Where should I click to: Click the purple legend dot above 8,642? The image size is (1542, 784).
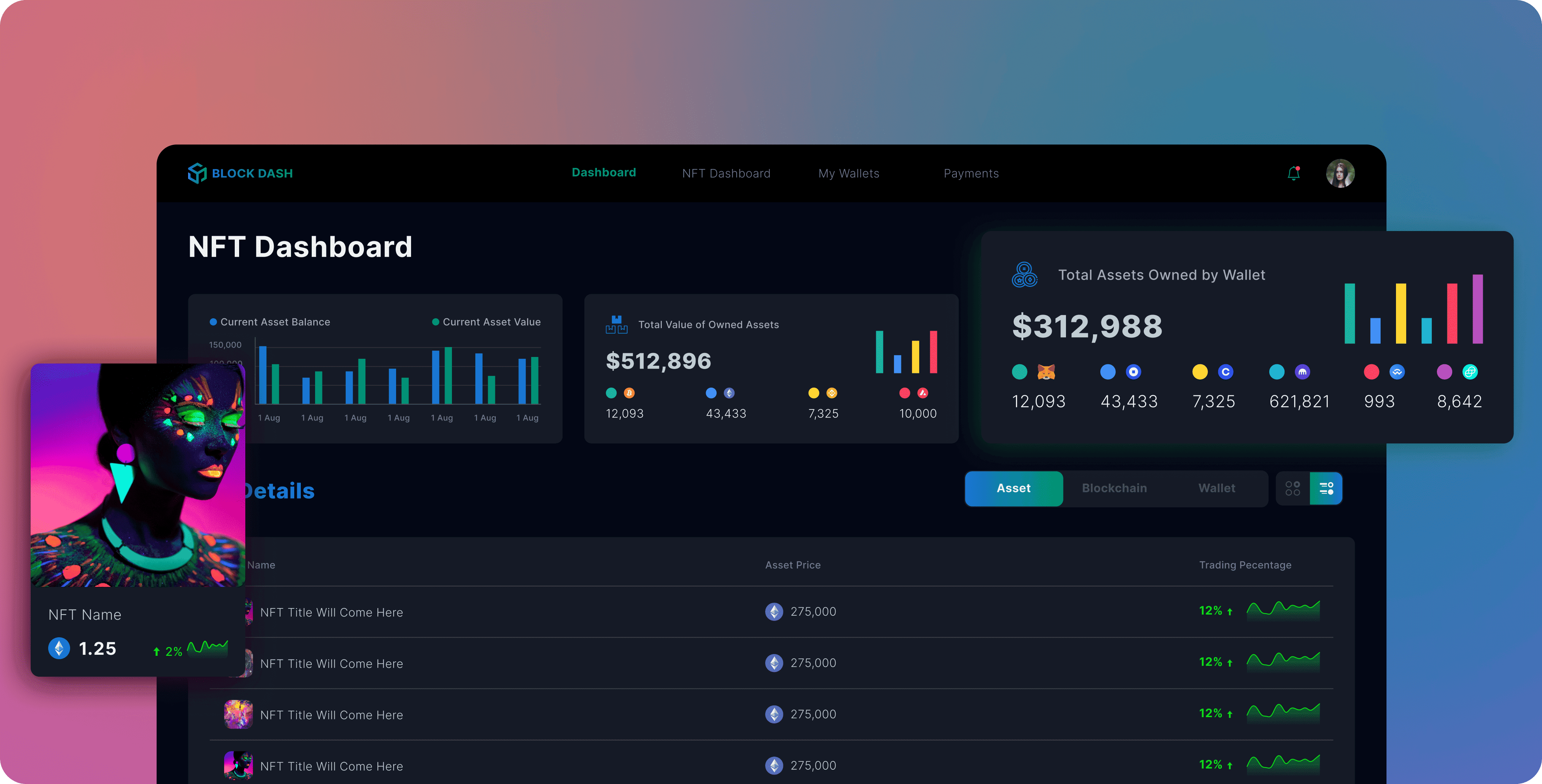click(1445, 372)
